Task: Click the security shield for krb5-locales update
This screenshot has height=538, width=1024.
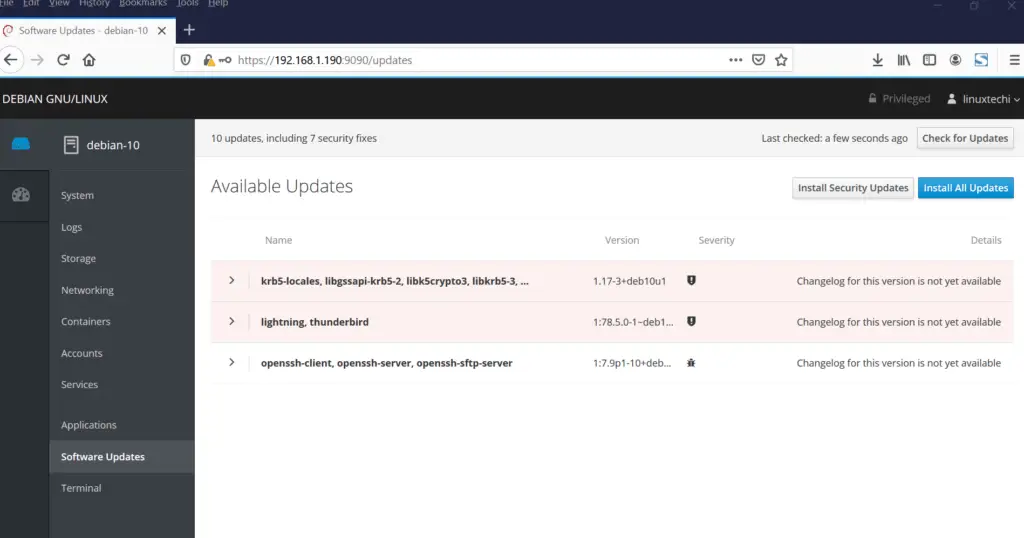Action: (x=691, y=280)
